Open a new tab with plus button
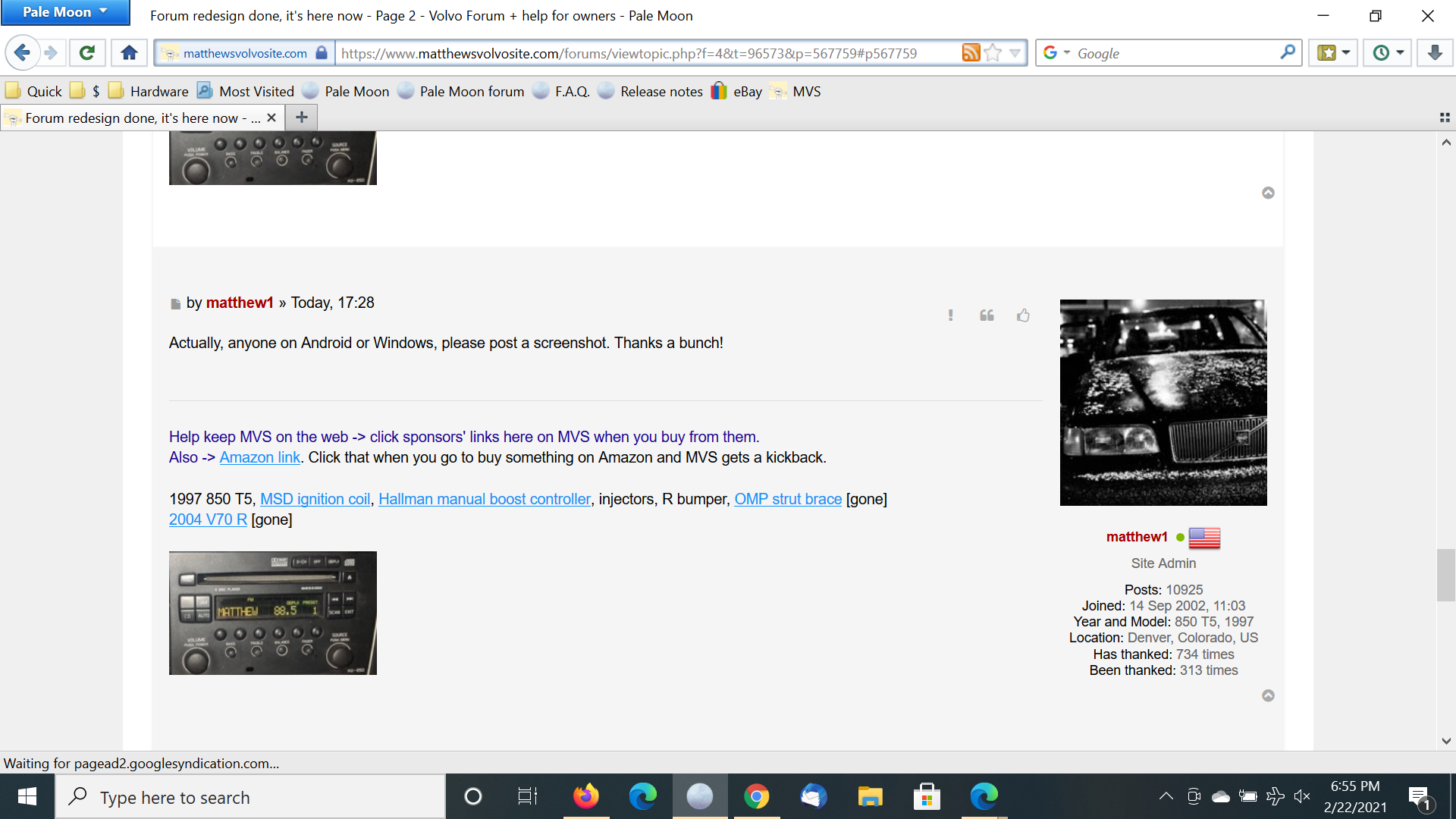 coord(301,118)
